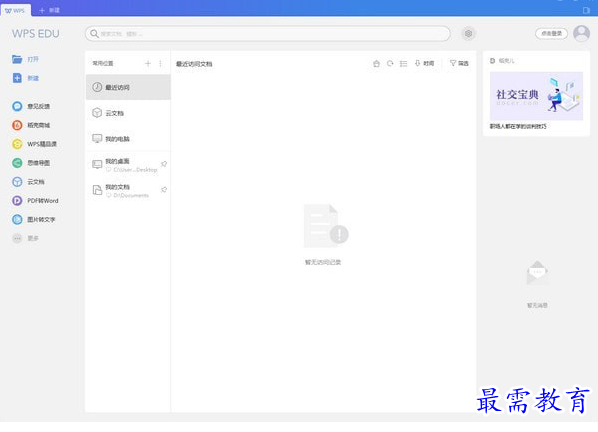598x432 pixels.
Task: Open 意见反馈 feedback app
Action: (x=31, y=106)
